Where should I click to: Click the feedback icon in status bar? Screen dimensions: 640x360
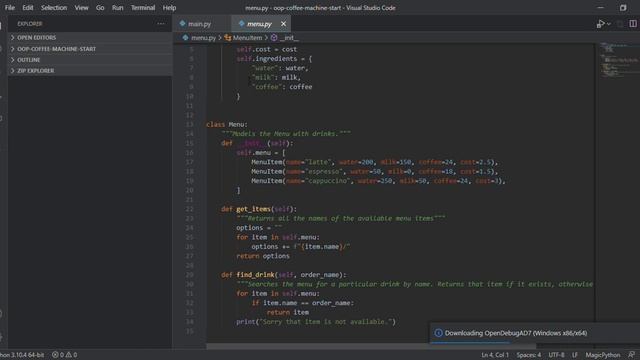click(x=631, y=355)
